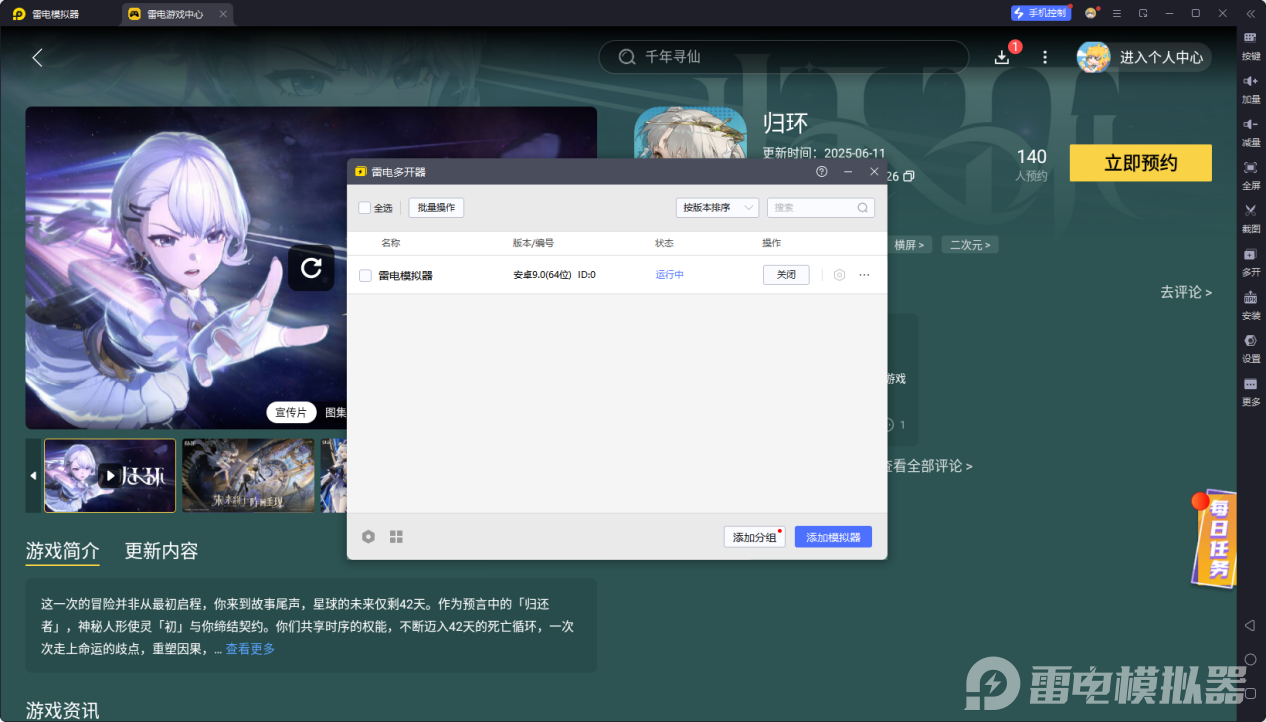
Task: Check the 全选 select-all checkbox
Action: (x=365, y=208)
